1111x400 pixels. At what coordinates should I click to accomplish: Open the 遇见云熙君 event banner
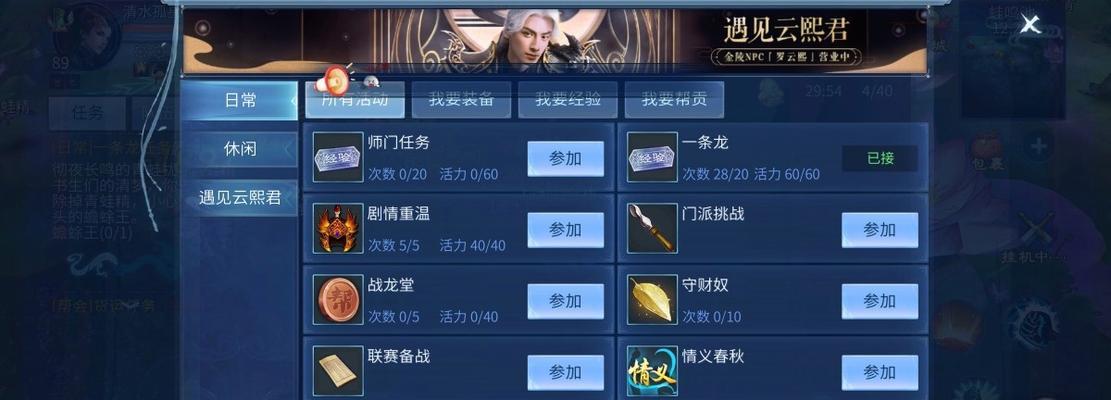coord(555,40)
